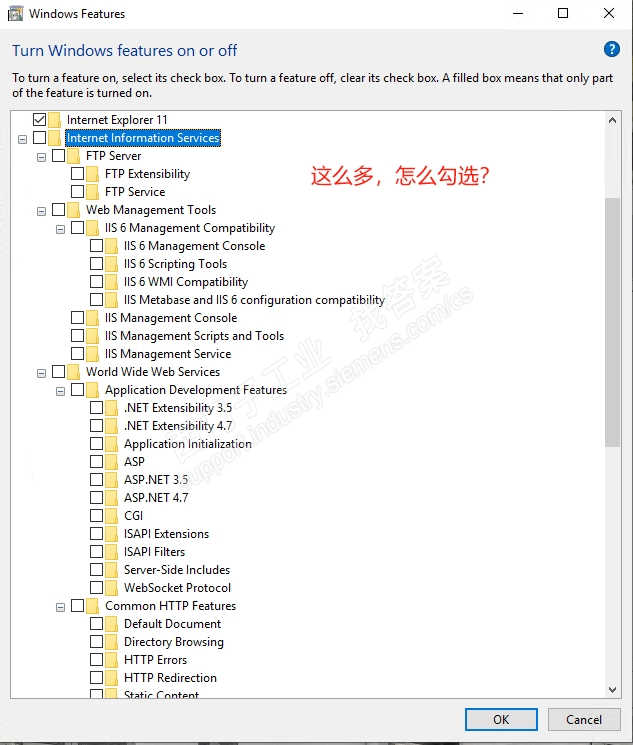Tick the CGI checkbox
Screen dimensions: 633x745
96,516
